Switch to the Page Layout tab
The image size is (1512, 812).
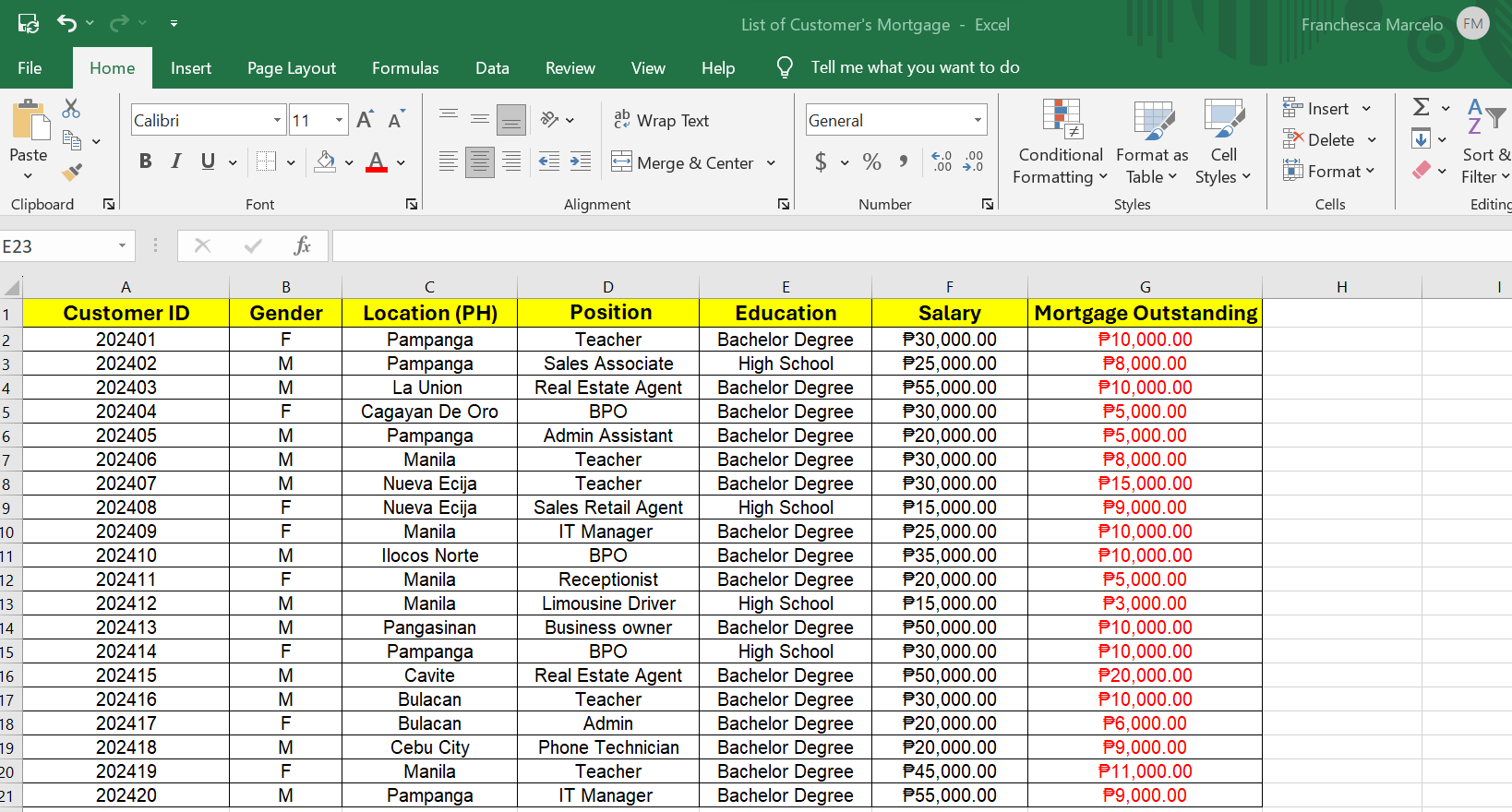click(292, 68)
